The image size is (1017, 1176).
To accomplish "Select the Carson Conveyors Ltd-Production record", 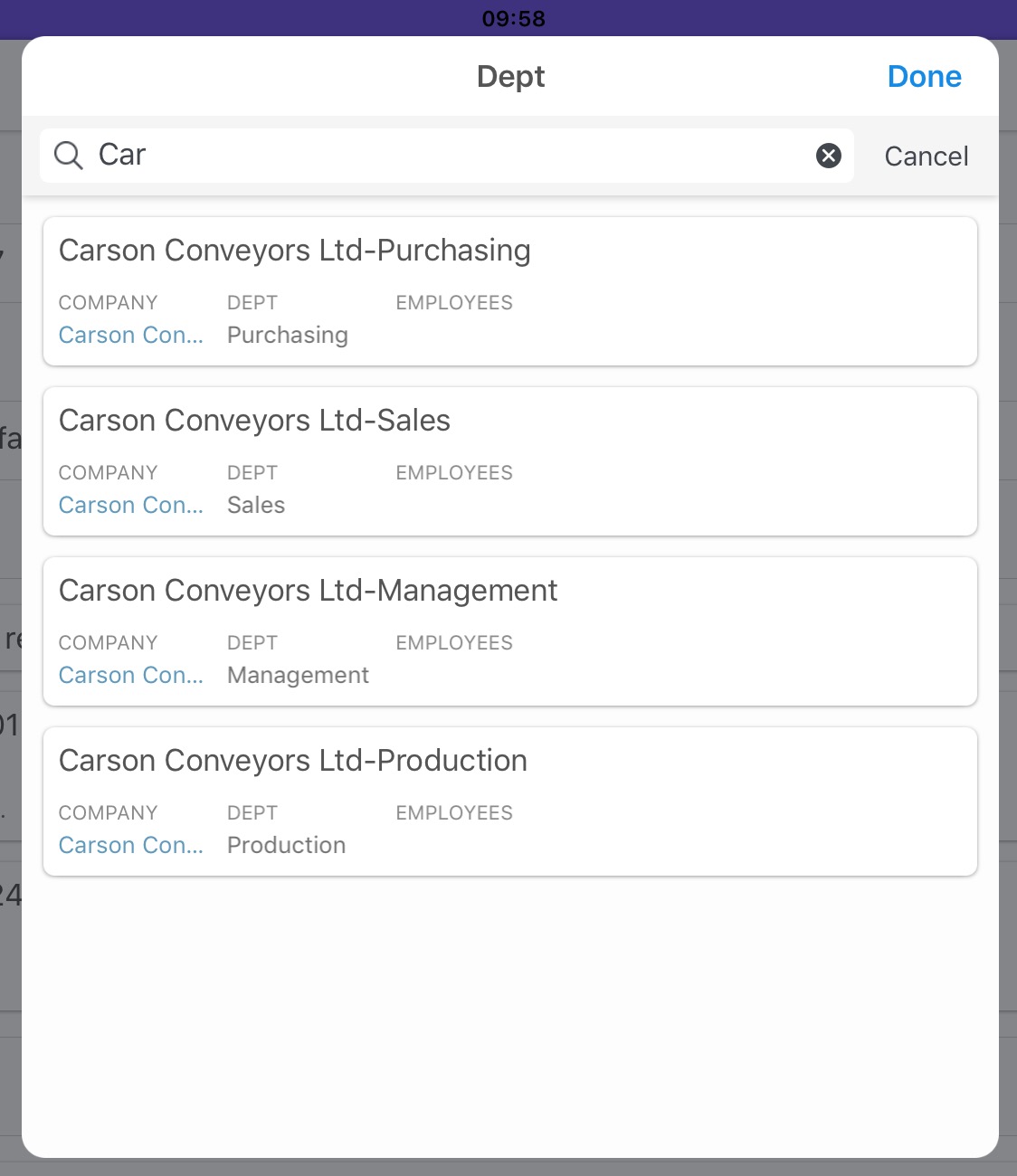I will click(292, 761).
